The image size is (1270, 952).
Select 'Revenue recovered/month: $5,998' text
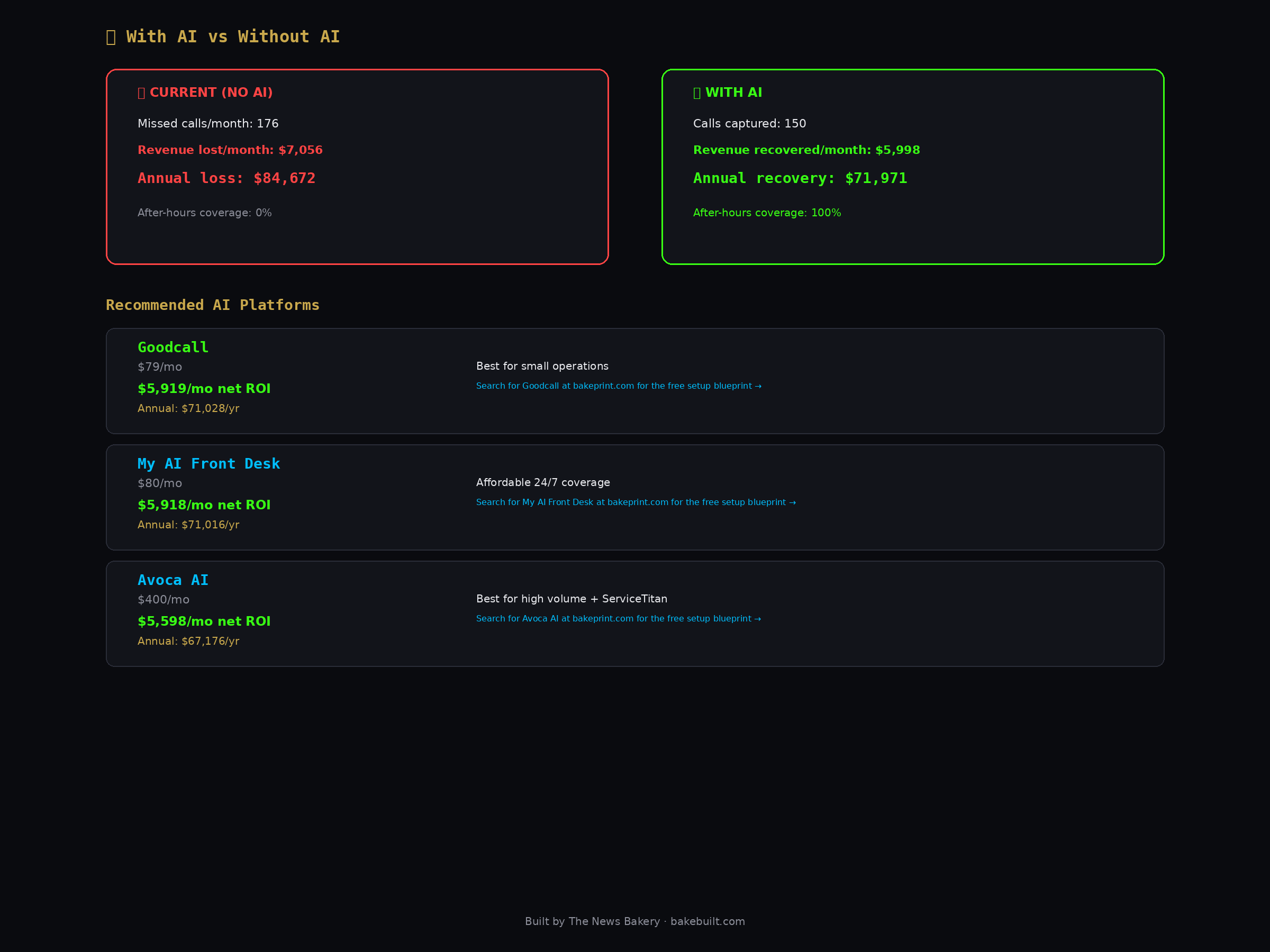[806, 150]
